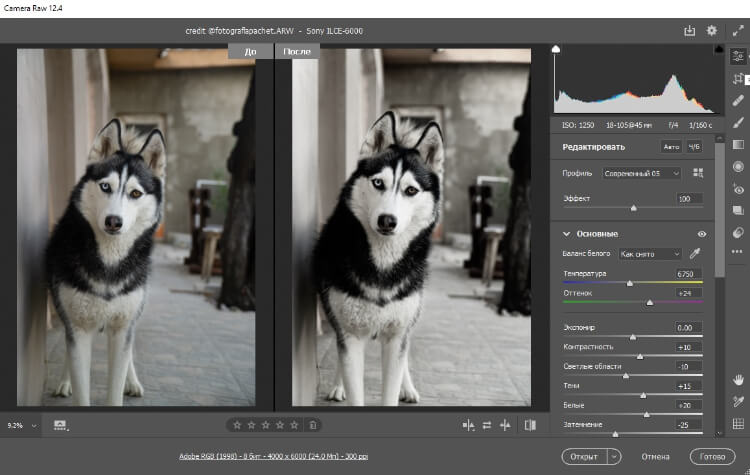Collapse the Основные section
Screen dimensions: 750x475
(566, 234)
